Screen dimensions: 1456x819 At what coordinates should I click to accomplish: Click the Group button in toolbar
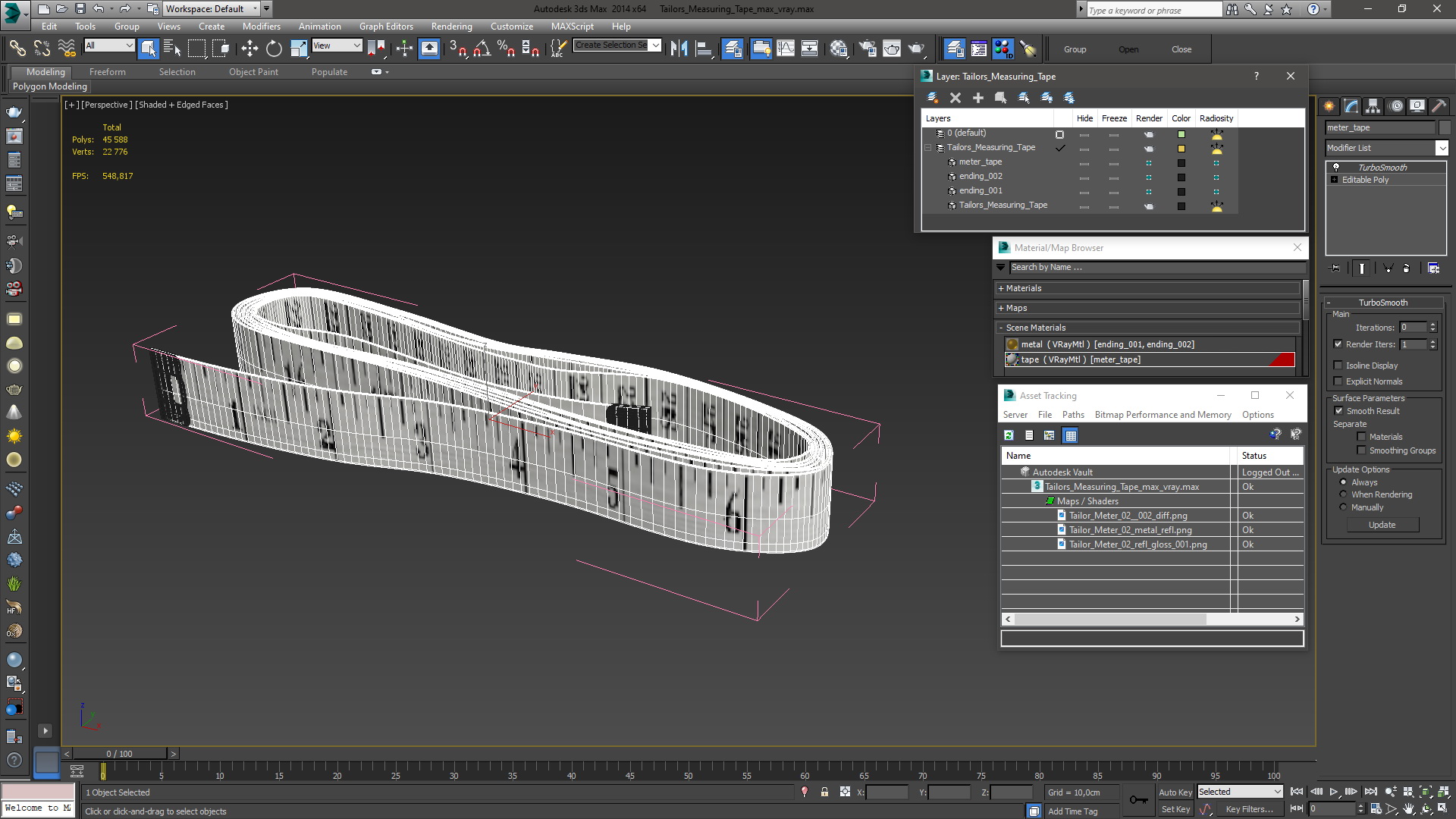point(1075,49)
